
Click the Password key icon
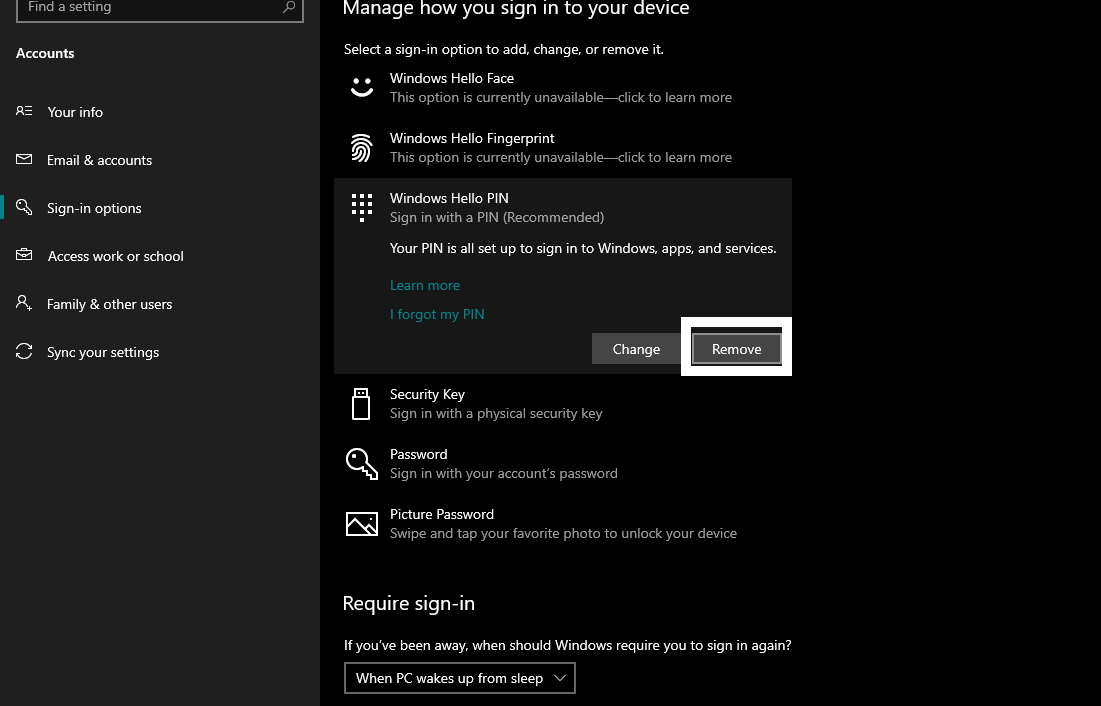pyautogui.click(x=362, y=464)
